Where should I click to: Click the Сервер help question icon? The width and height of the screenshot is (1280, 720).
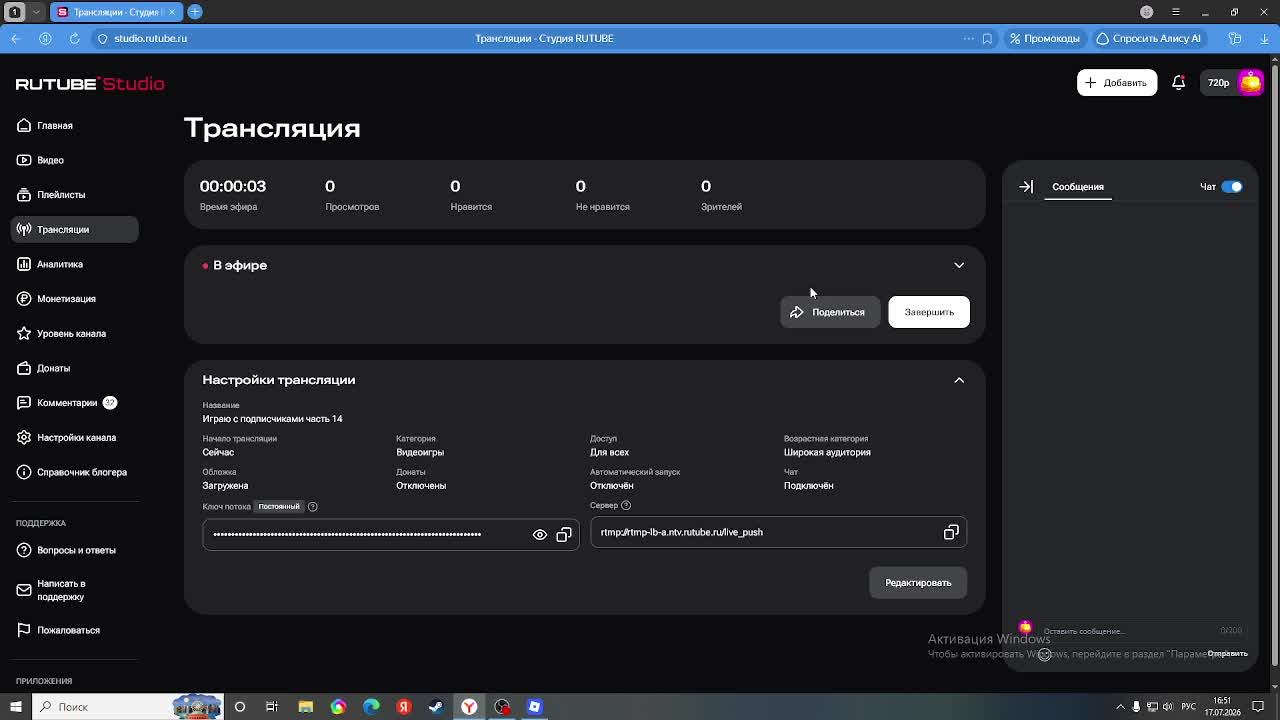(626, 505)
